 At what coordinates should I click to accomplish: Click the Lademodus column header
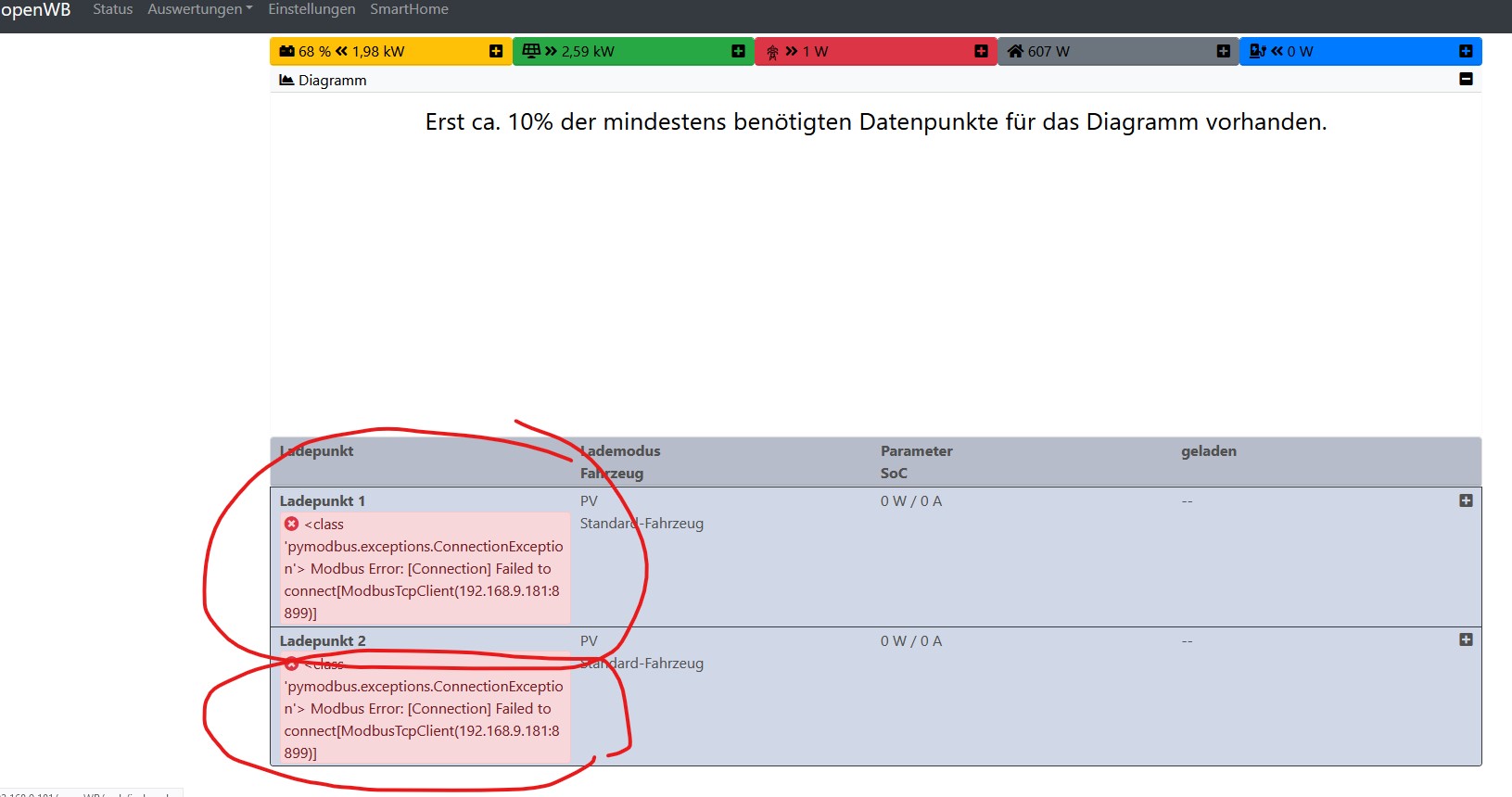(x=620, y=451)
